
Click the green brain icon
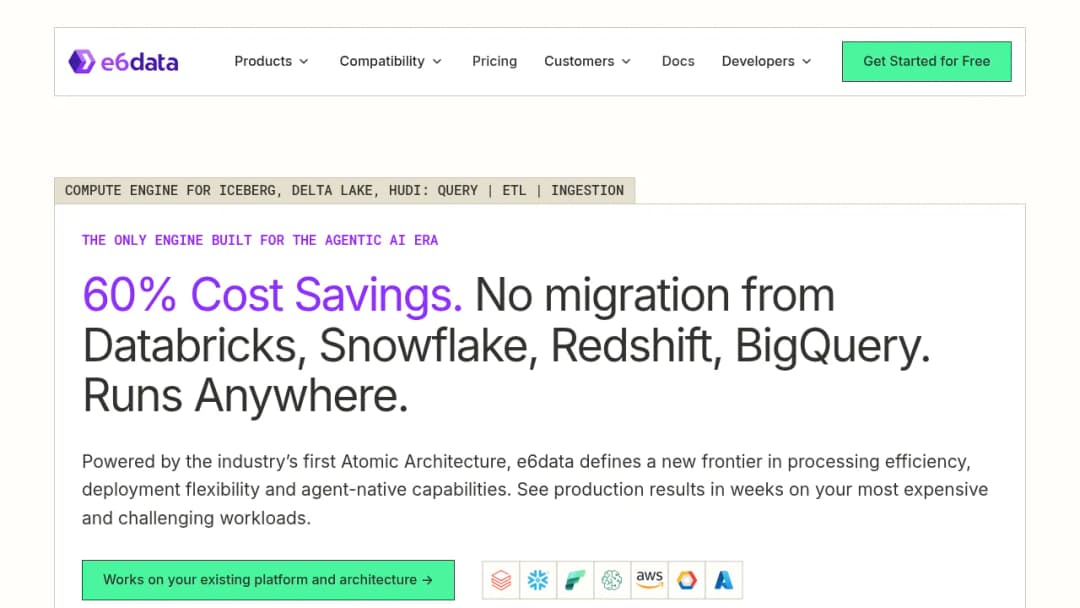(612, 580)
